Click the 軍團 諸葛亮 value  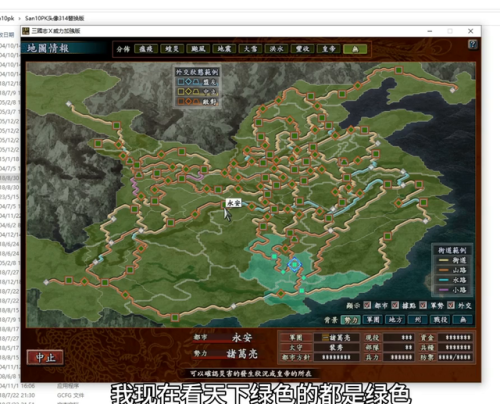point(337,338)
